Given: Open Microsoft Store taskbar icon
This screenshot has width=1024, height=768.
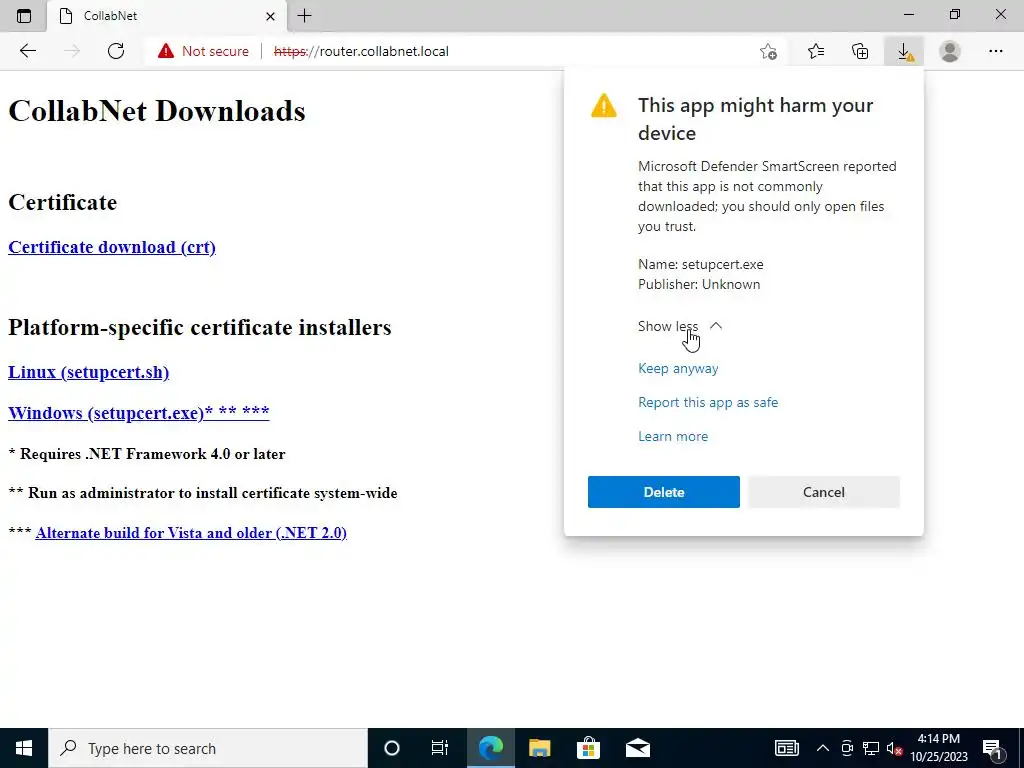Looking at the screenshot, I should point(588,748).
